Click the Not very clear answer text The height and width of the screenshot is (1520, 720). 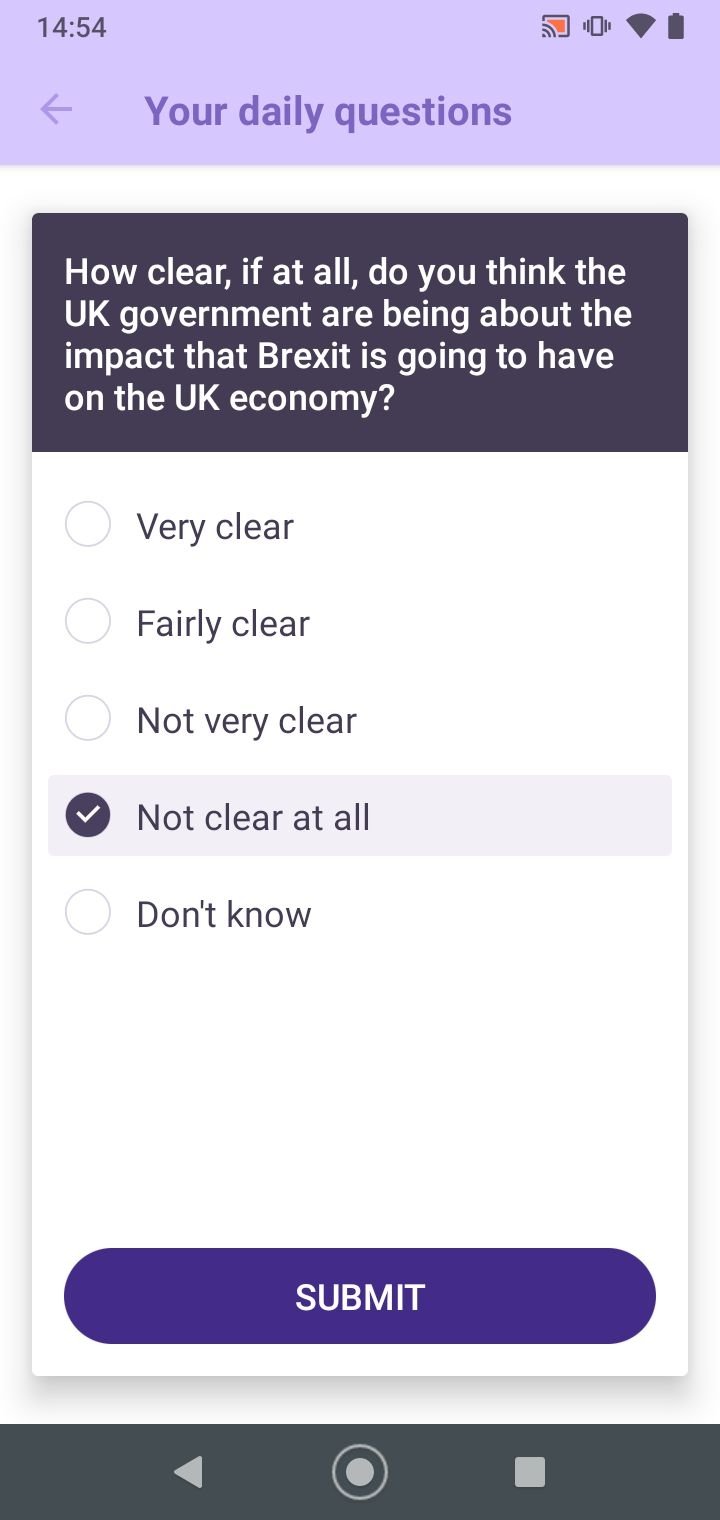pyautogui.click(x=247, y=720)
